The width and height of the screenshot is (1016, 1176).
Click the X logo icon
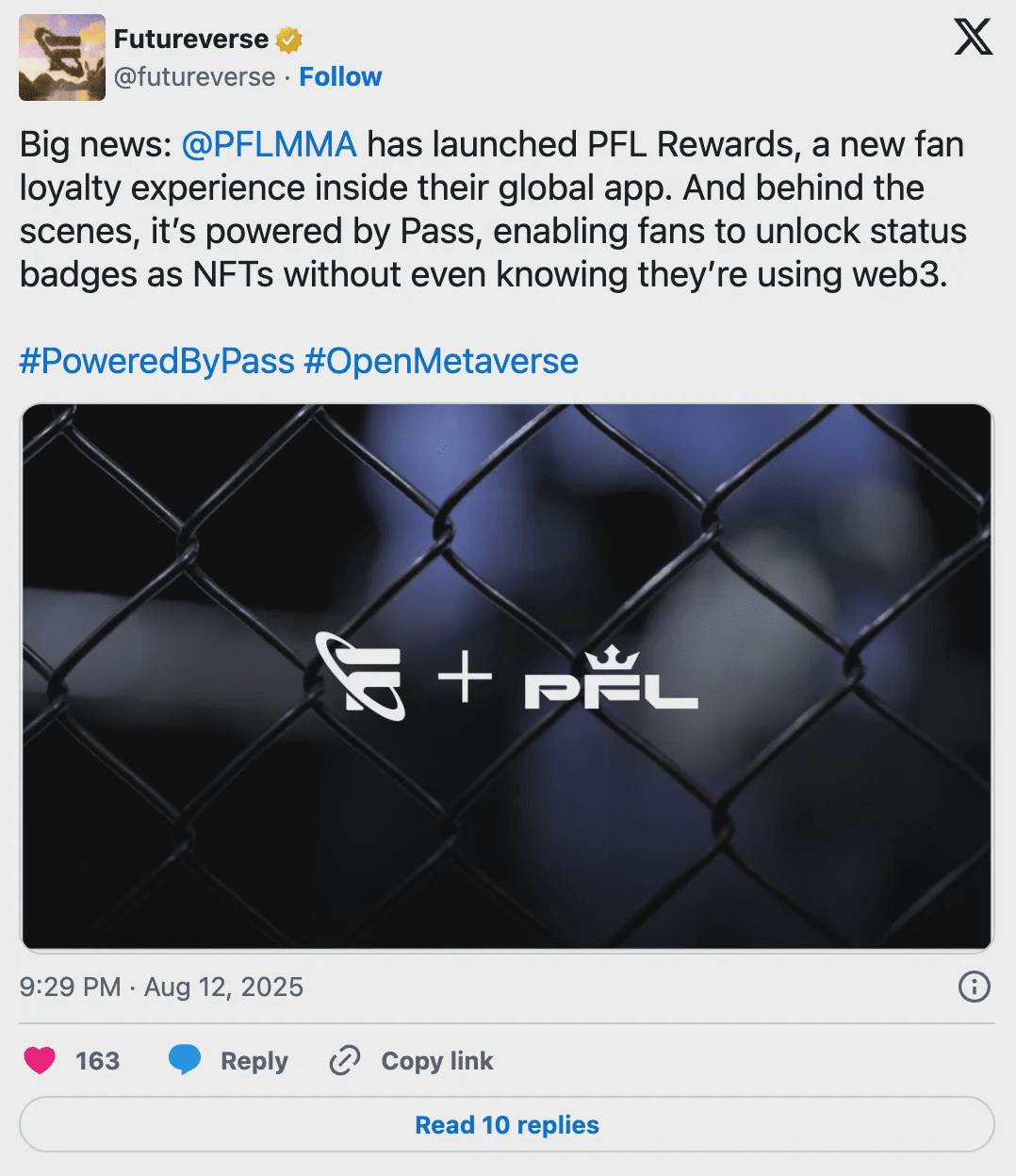click(x=973, y=38)
